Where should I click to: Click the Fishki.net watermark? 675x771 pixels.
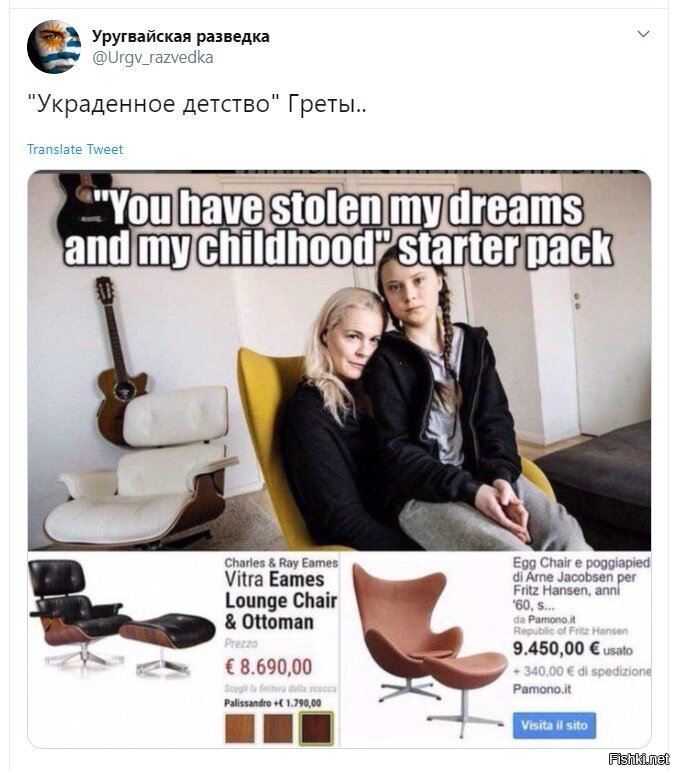(638, 759)
